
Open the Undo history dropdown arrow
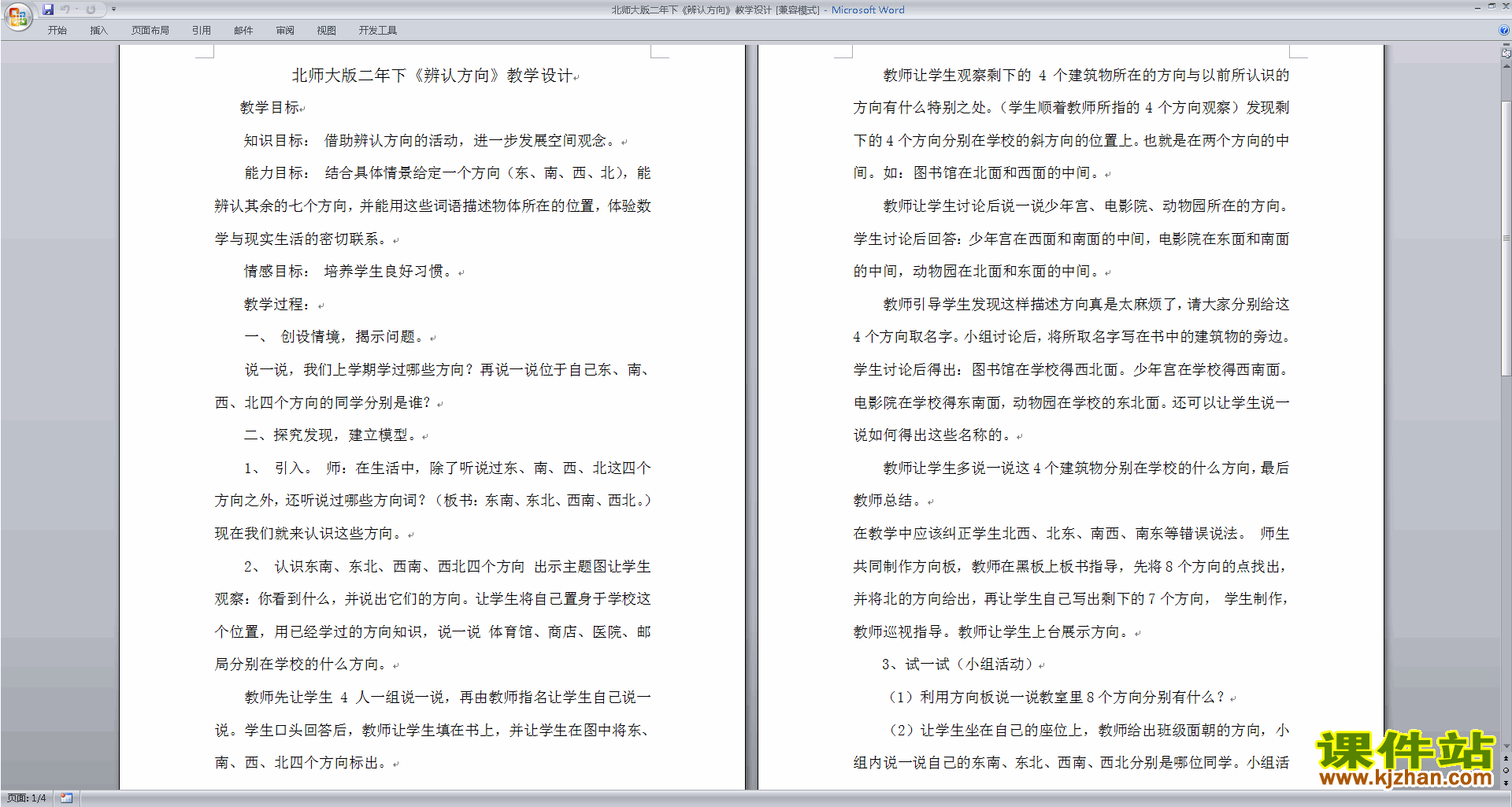tap(77, 9)
